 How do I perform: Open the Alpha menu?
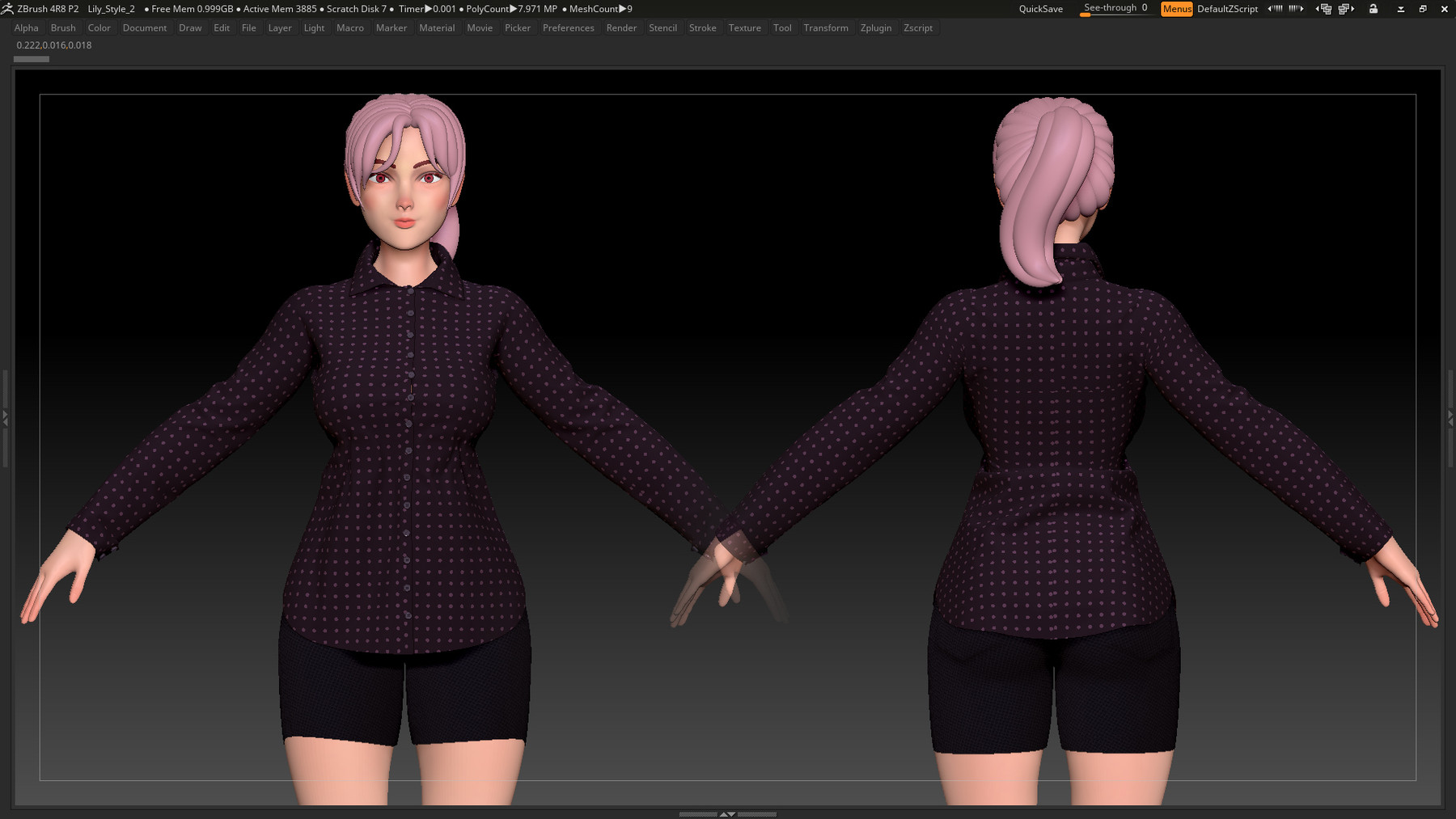point(26,27)
